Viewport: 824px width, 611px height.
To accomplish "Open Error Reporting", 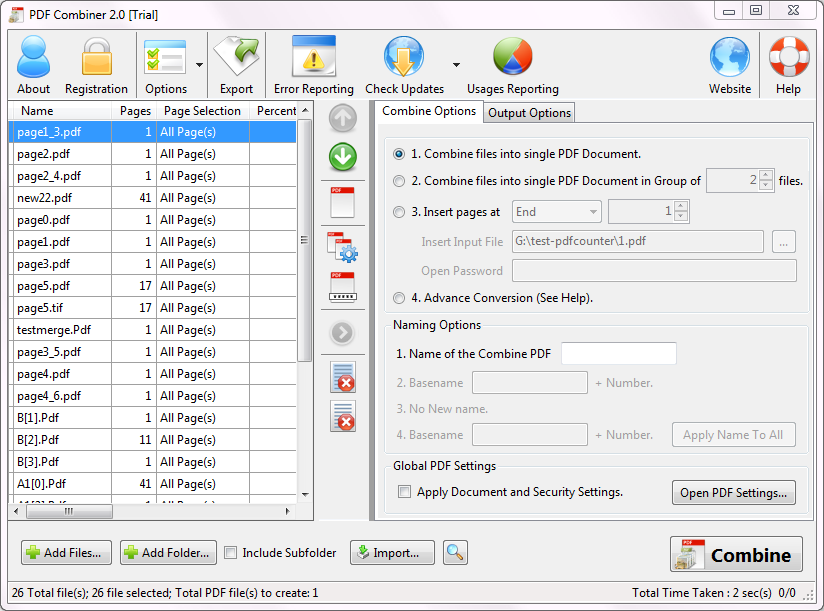I will pos(314,65).
